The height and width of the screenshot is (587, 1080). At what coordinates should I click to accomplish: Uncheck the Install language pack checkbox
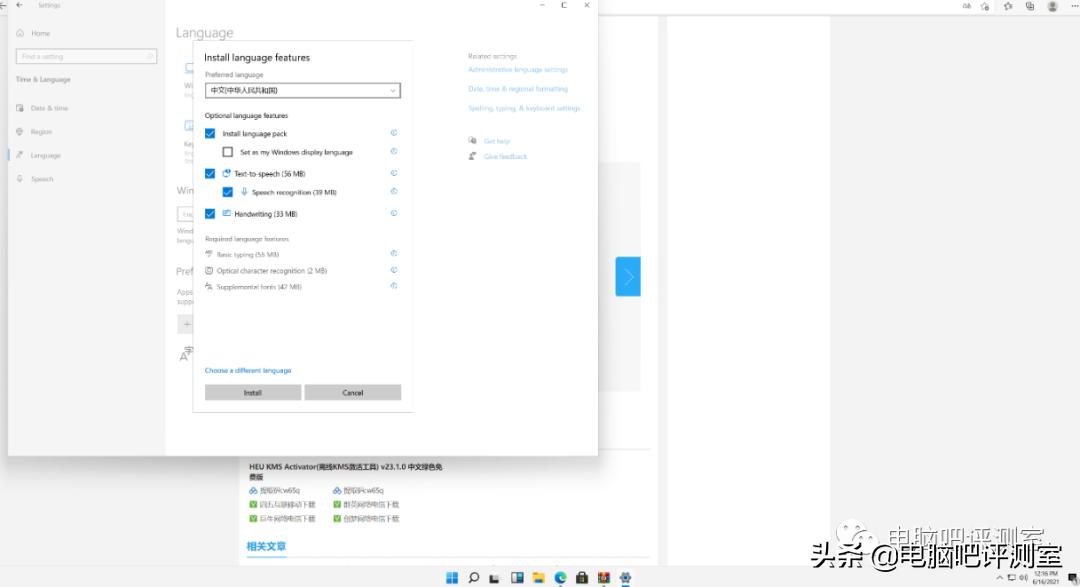point(210,133)
